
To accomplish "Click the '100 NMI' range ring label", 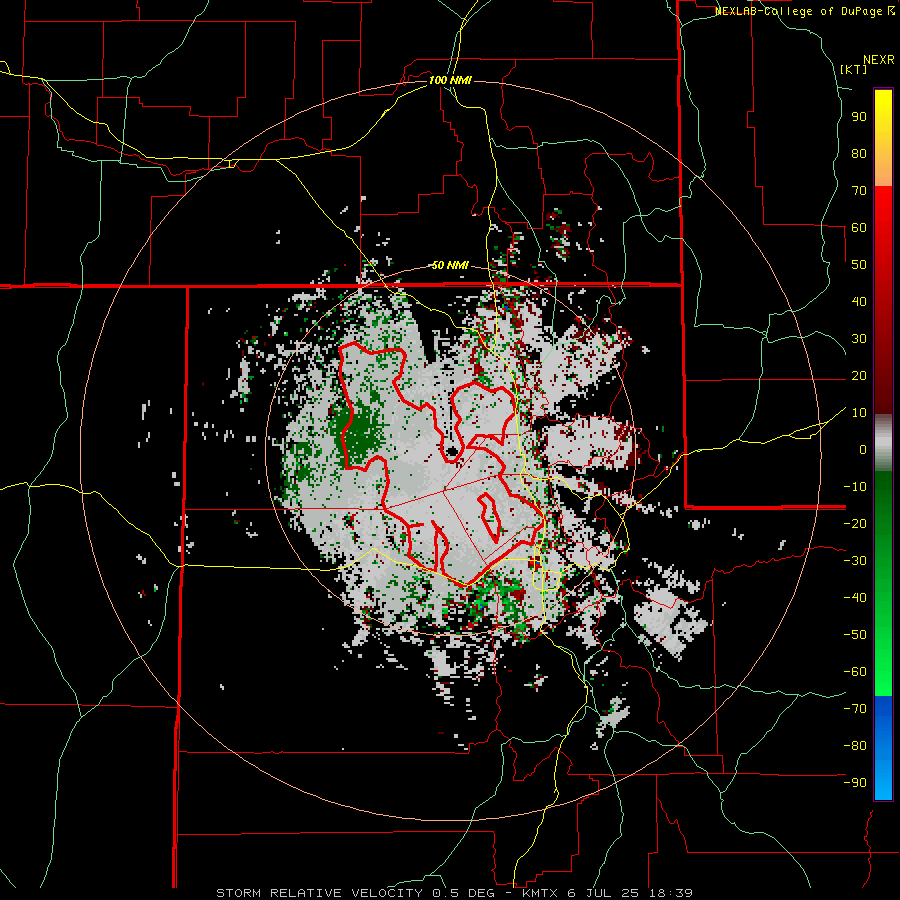I will [450, 80].
